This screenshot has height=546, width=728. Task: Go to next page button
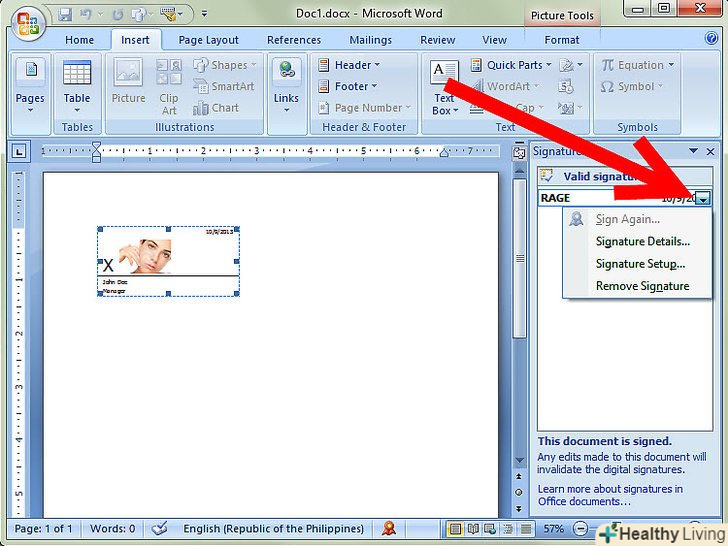519,509
